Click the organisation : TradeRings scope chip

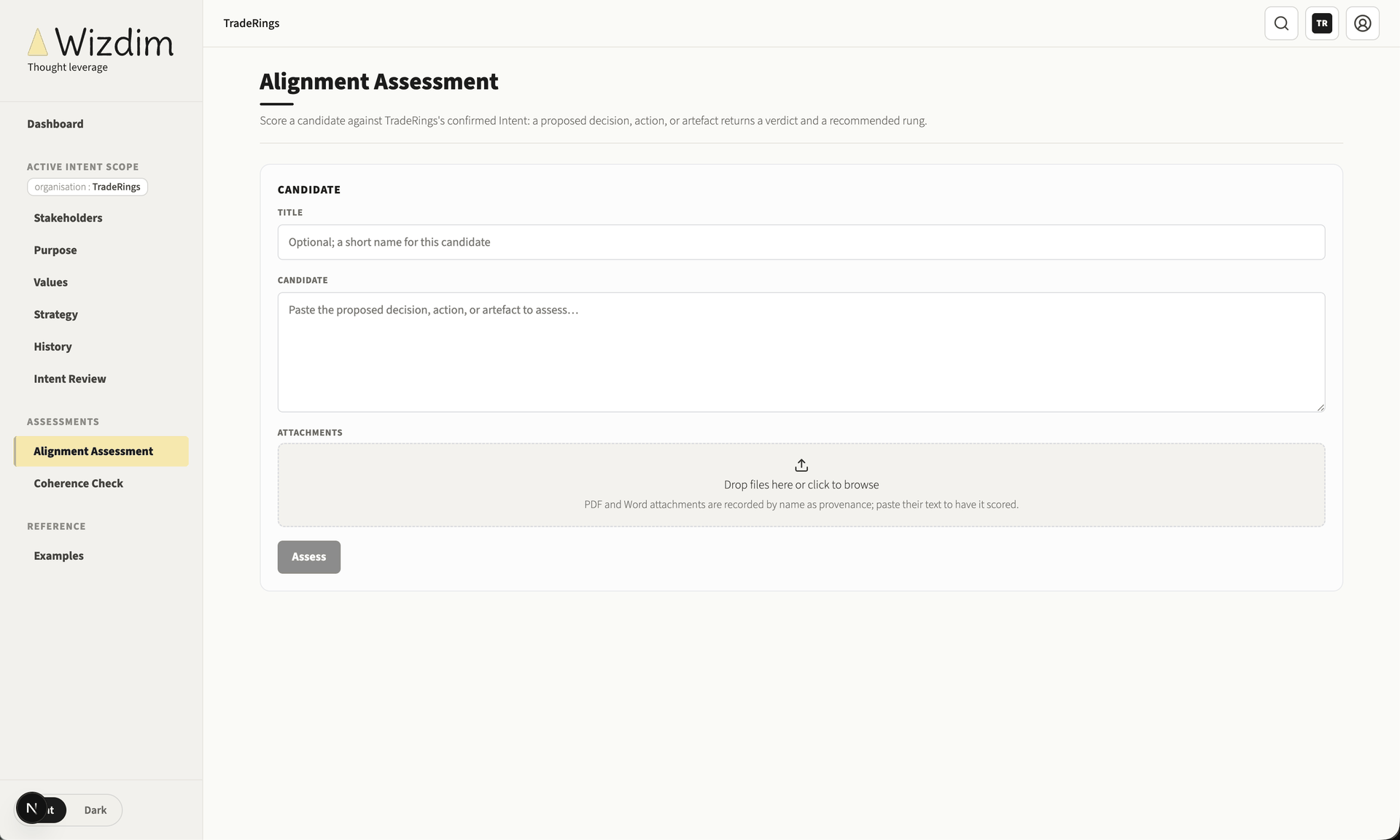point(87,187)
